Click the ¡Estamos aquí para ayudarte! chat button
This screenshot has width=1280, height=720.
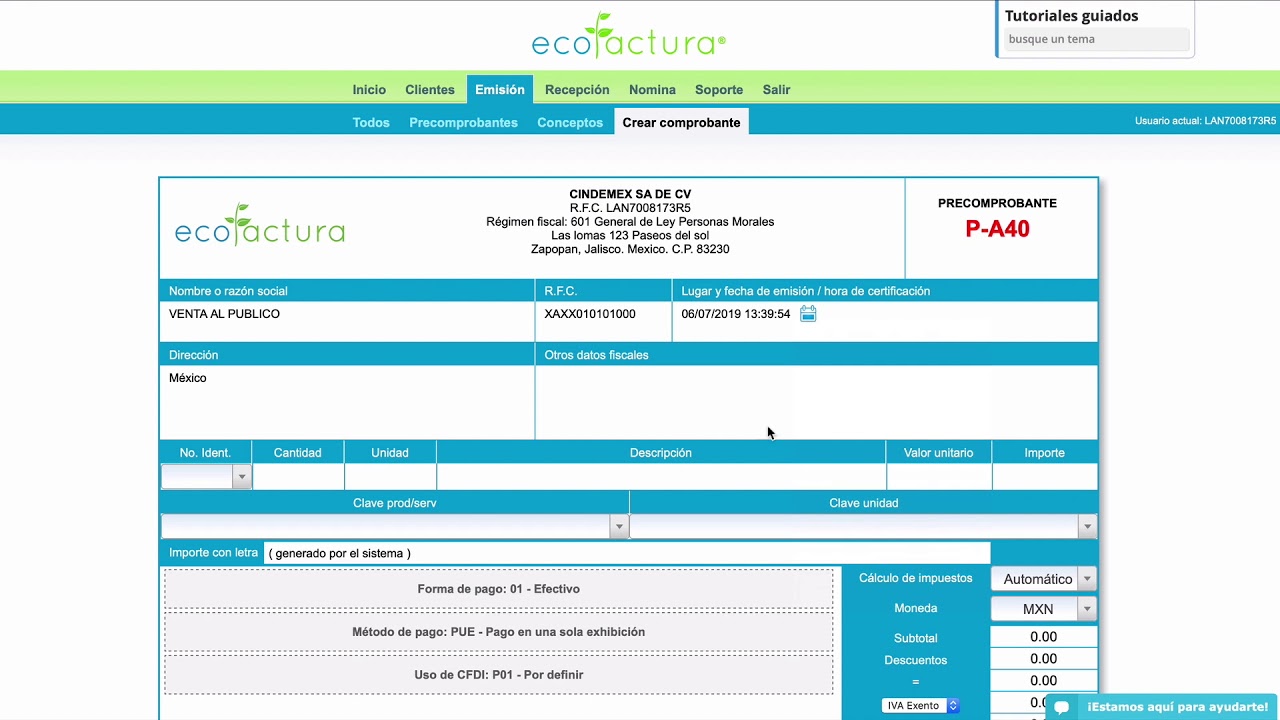[1161, 707]
